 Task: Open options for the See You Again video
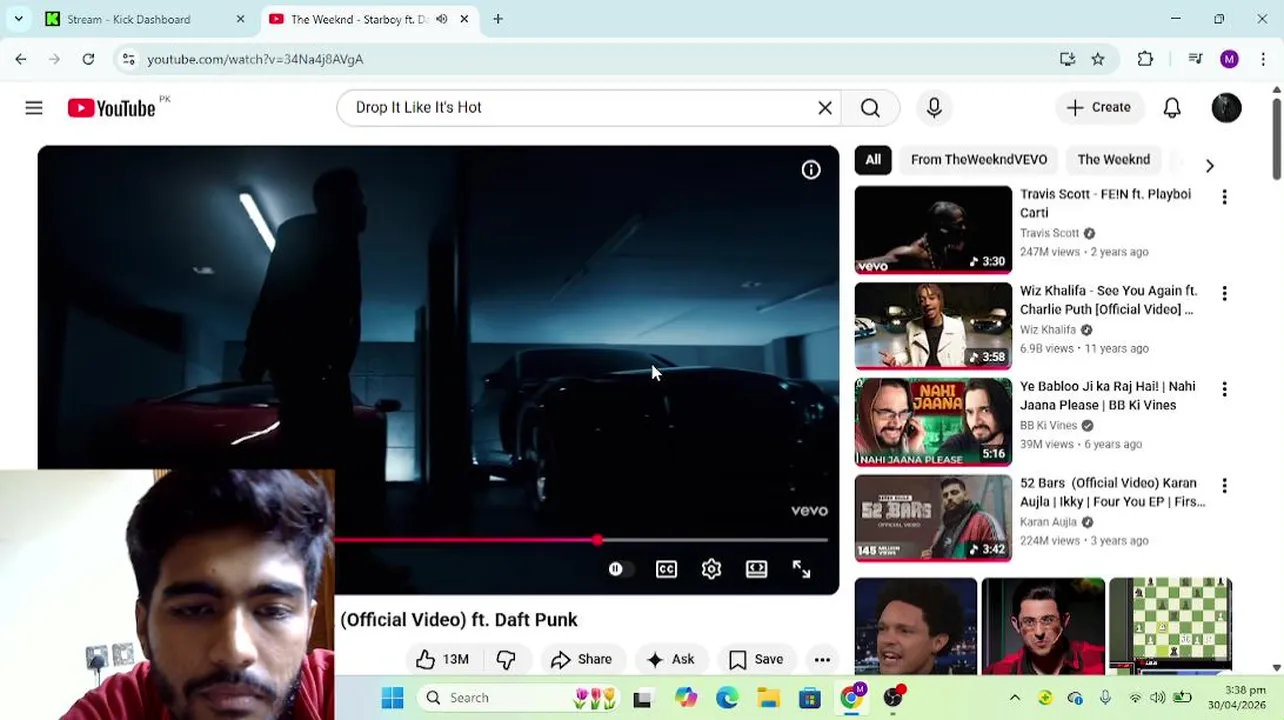1224,293
